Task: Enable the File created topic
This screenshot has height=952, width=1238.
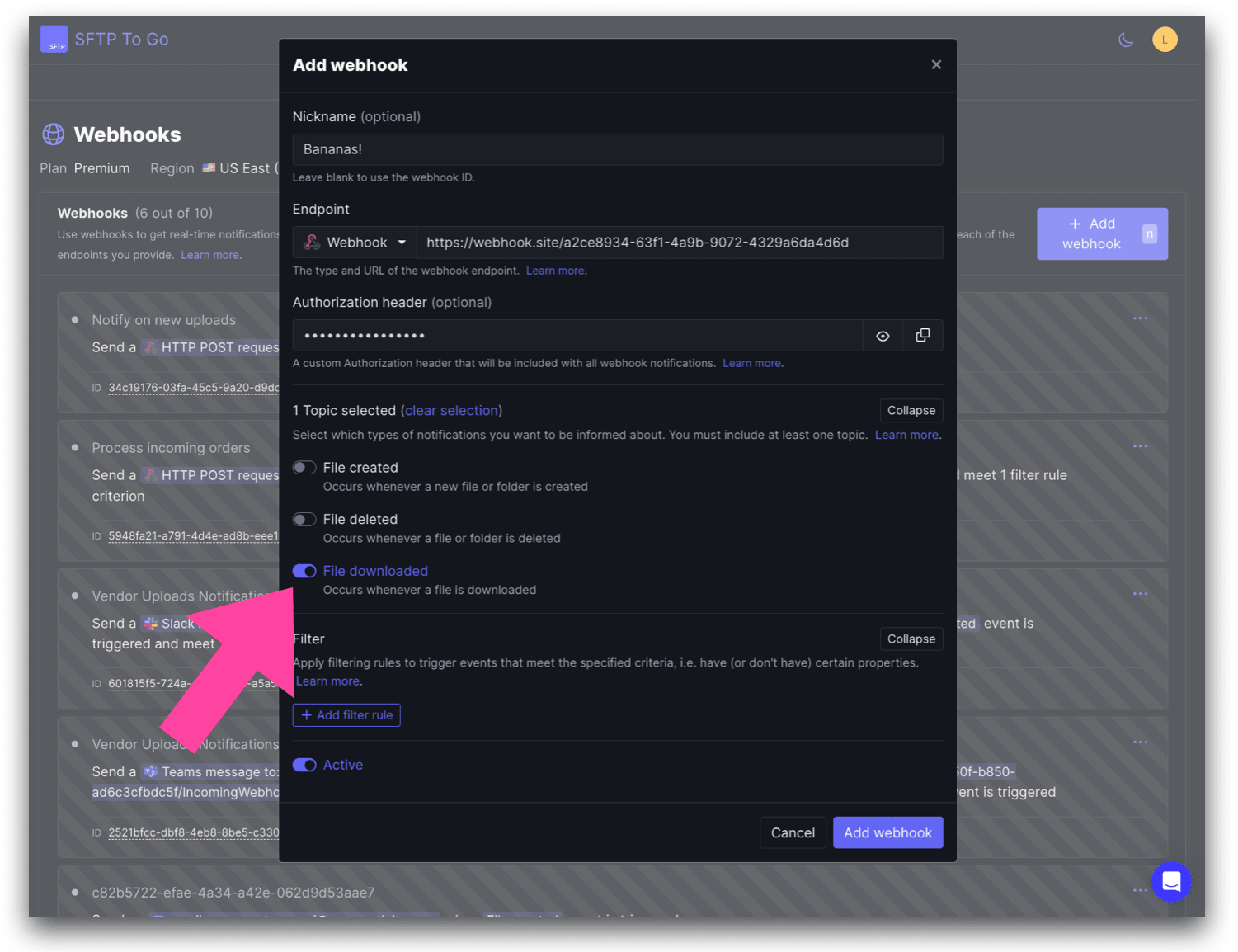Action: click(304, 467)
